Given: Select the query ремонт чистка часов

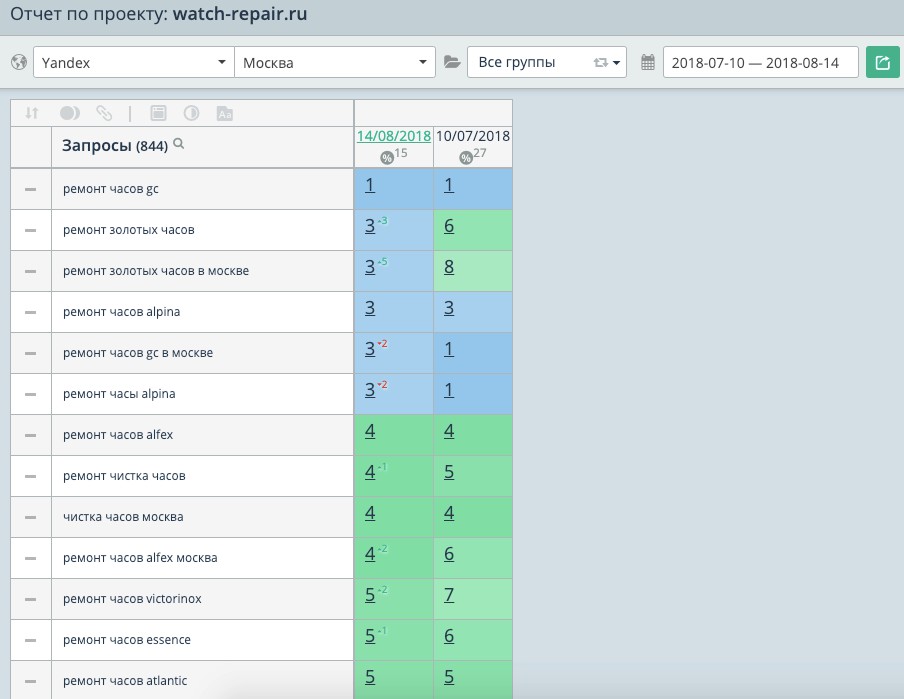Looking at the screenshot, I should 124,476.
